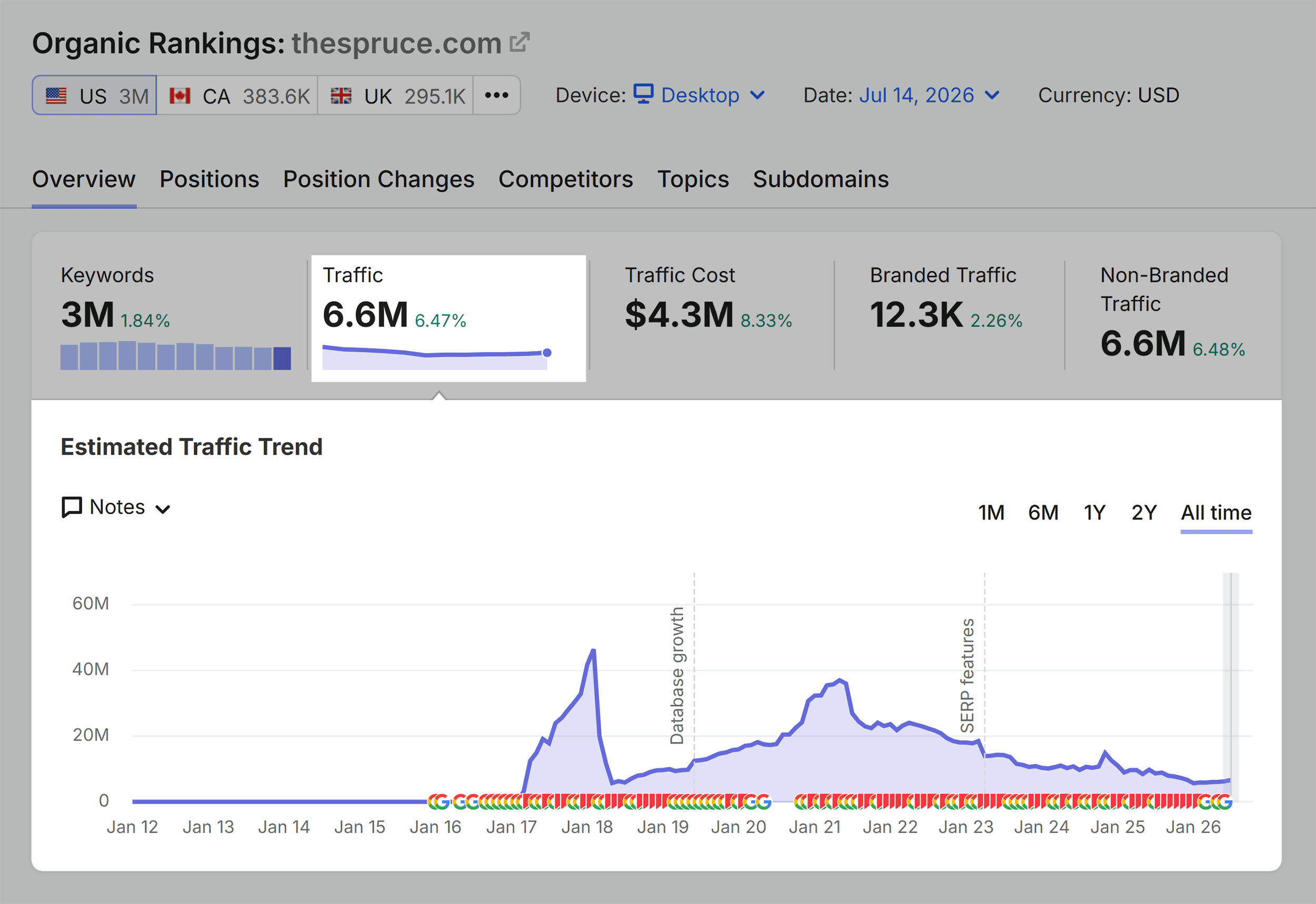Open the Positions tab
Screen dimensions: 1316x904
[209, 179]
